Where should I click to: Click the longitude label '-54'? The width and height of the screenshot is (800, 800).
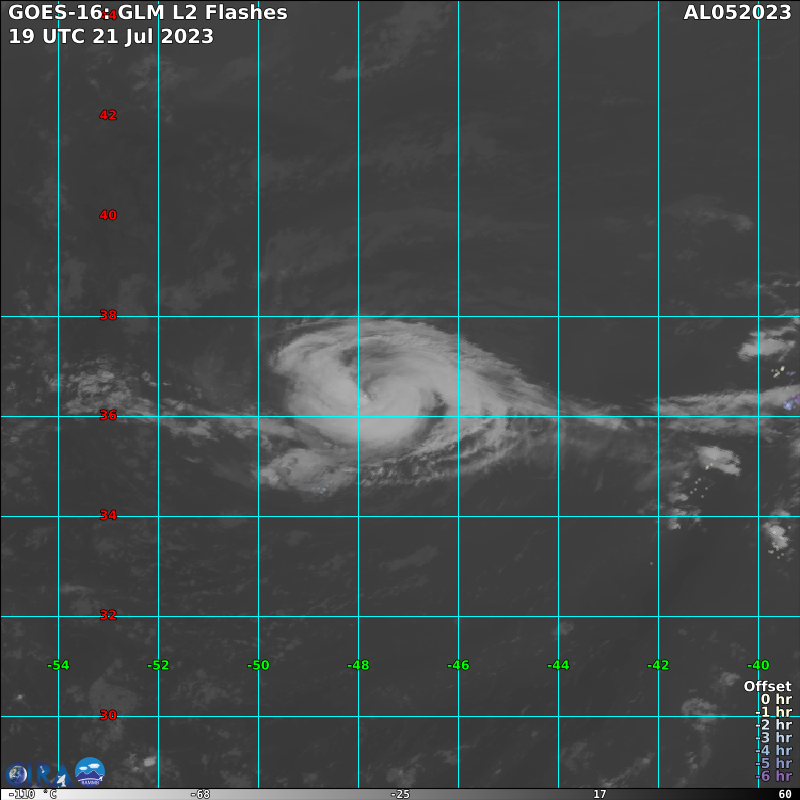coord(58,665)
